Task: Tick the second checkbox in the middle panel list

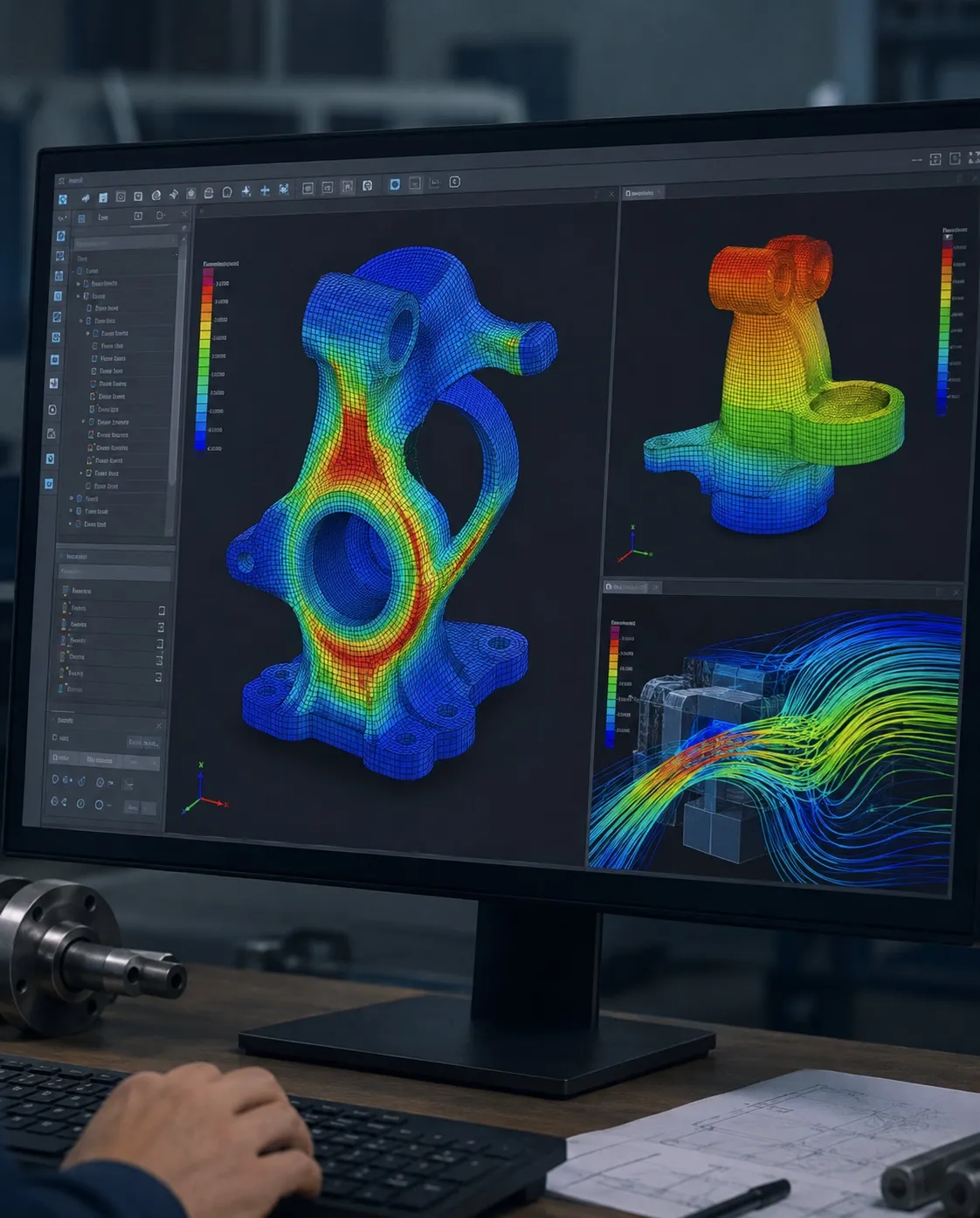Action: (x=161, y=627)
